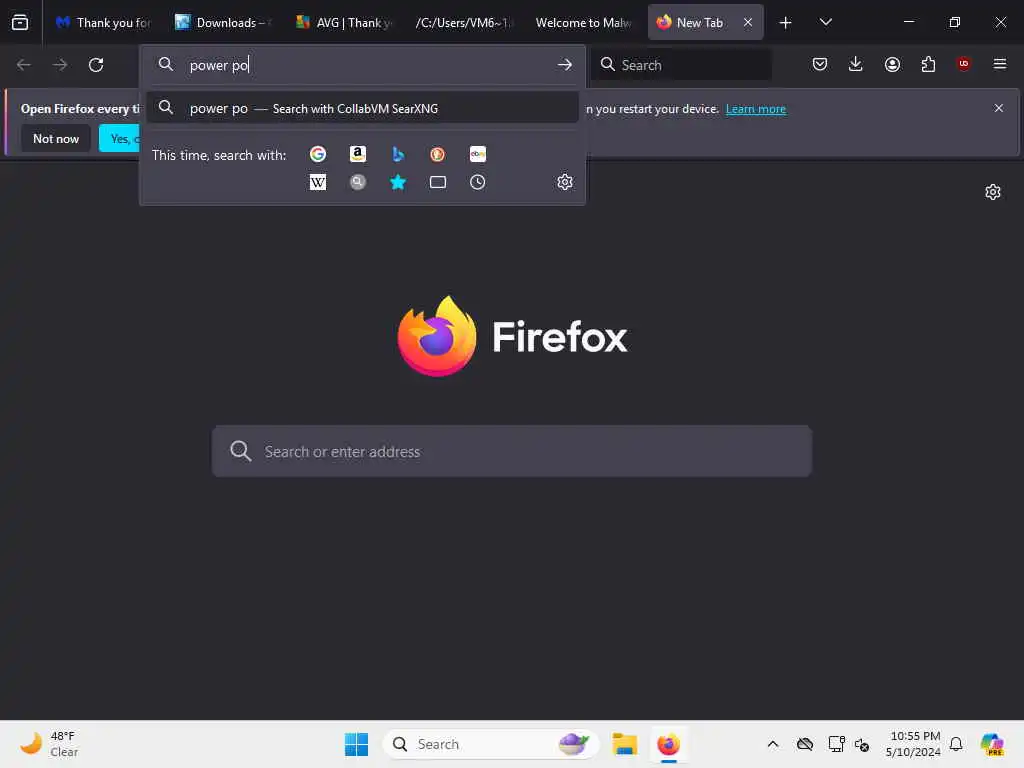This screenshot has width=1024, height=768.
Task: Focus the address bar containing power po
Action: (362, 65)
